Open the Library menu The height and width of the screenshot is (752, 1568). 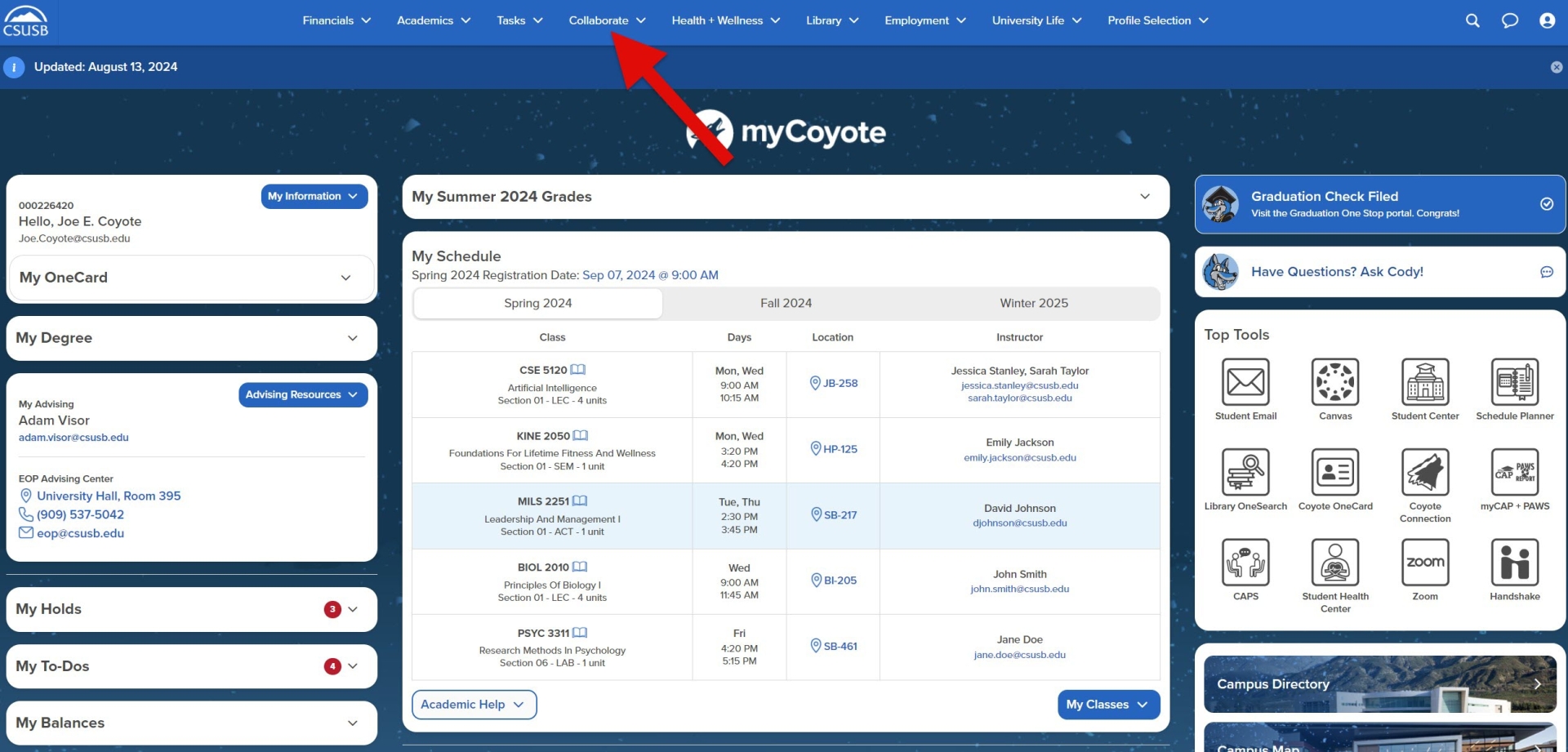[832, 20]
